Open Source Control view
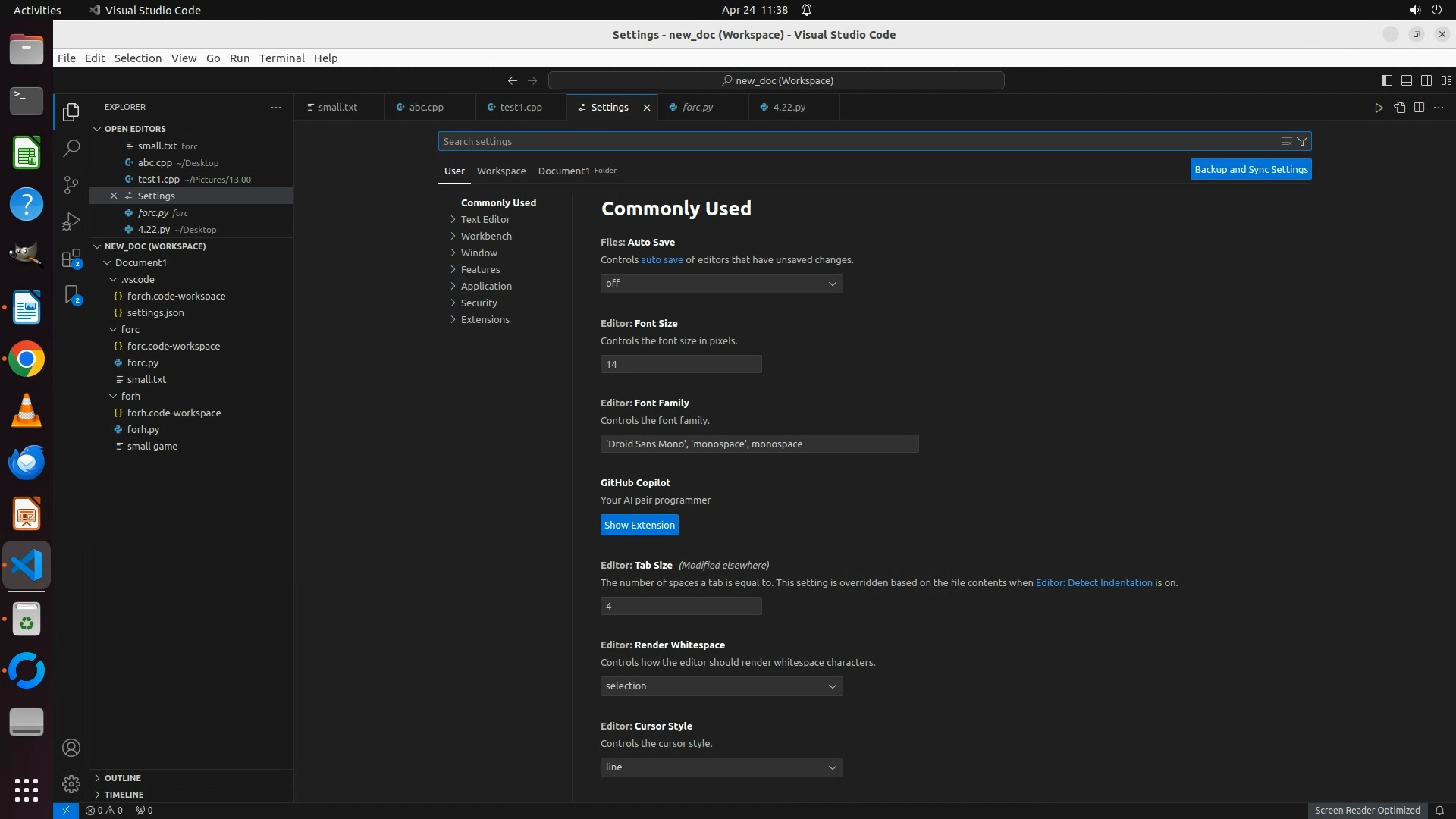This screenshot has height=819, width=1456. [x=71, y=185]
